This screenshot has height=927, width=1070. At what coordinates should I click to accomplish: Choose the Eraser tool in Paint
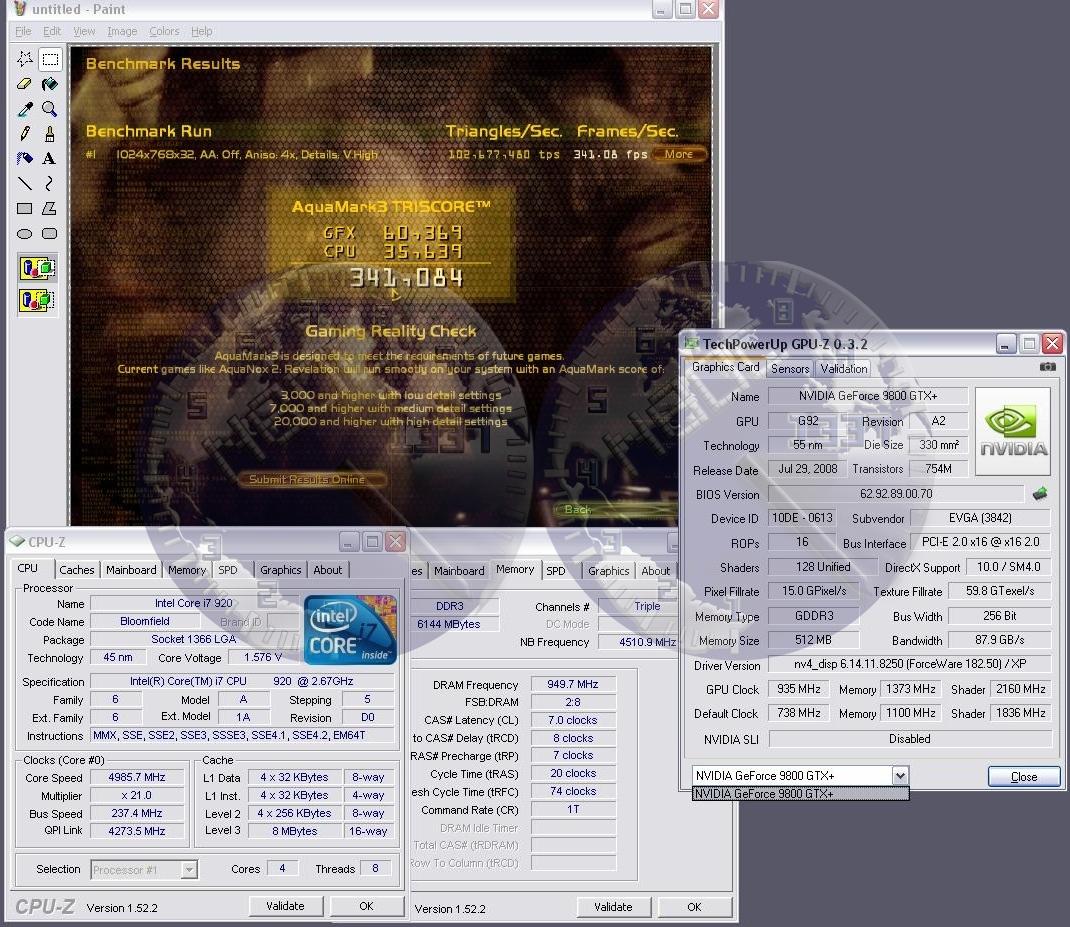pos(25,84)
